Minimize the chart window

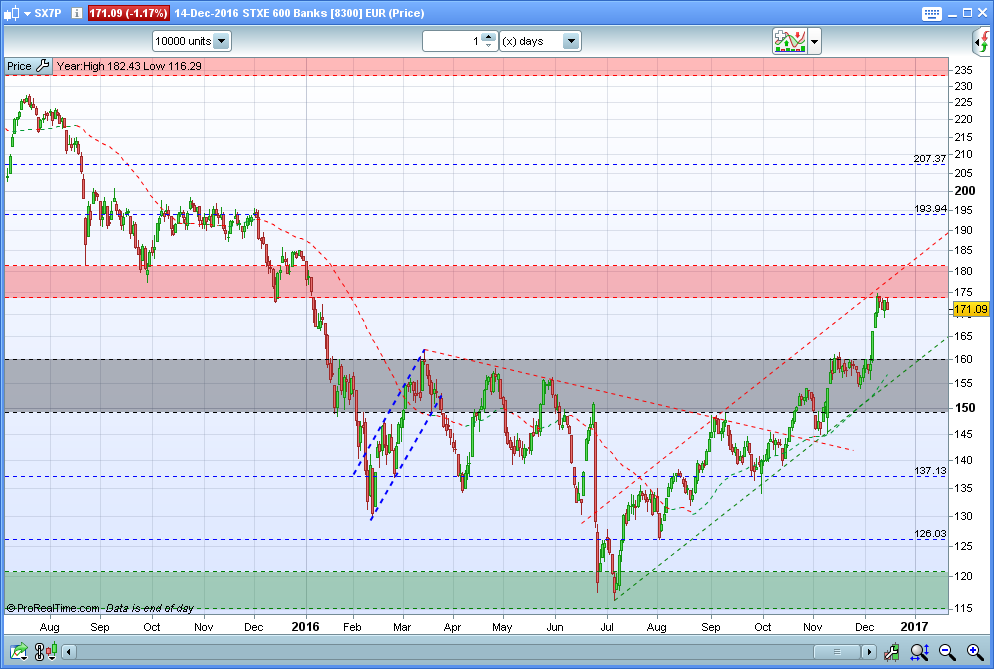[953, 14]
